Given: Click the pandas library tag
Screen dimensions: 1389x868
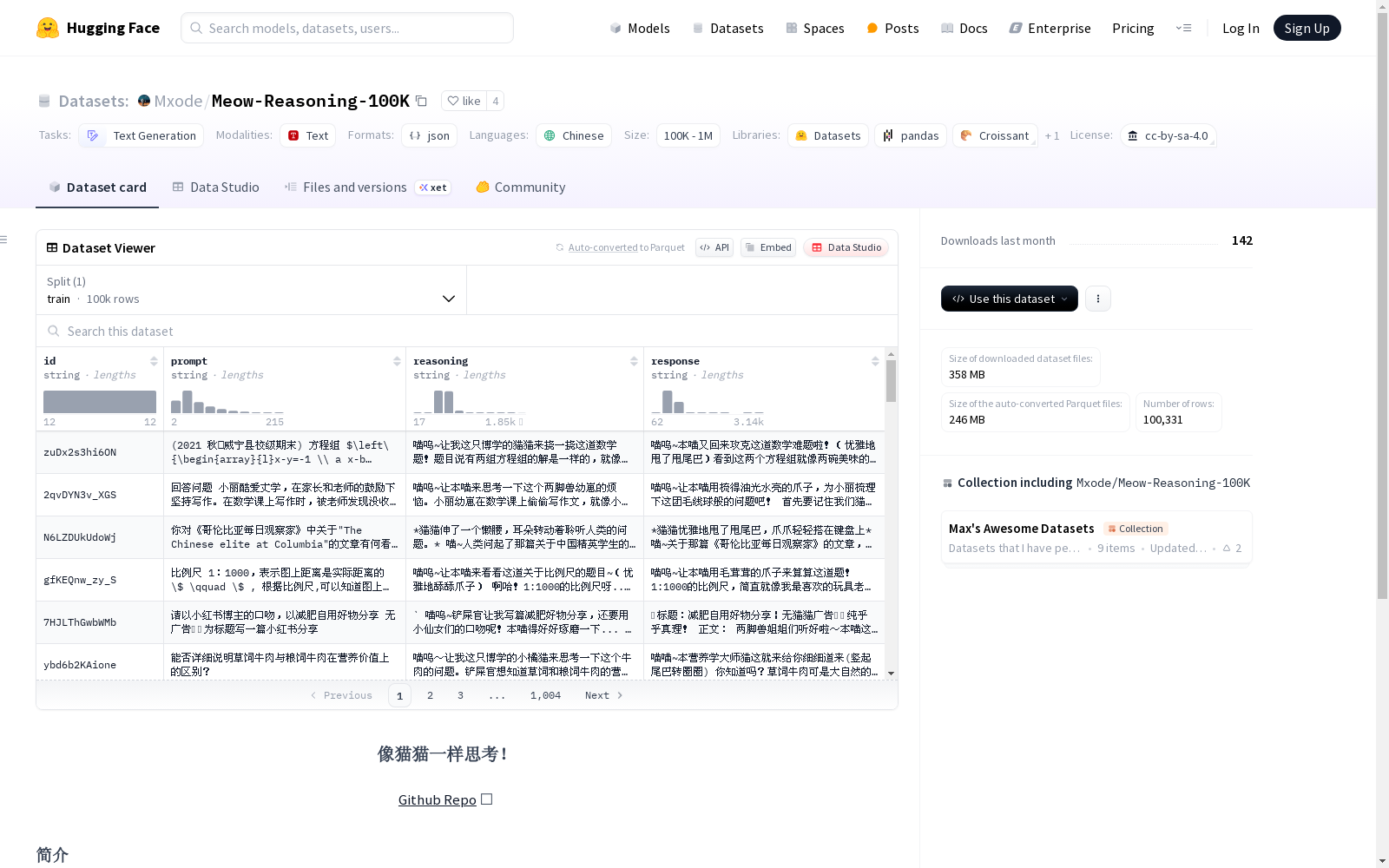Looking at the screenshot, I should pyautogui.click(x=911, y=135).
